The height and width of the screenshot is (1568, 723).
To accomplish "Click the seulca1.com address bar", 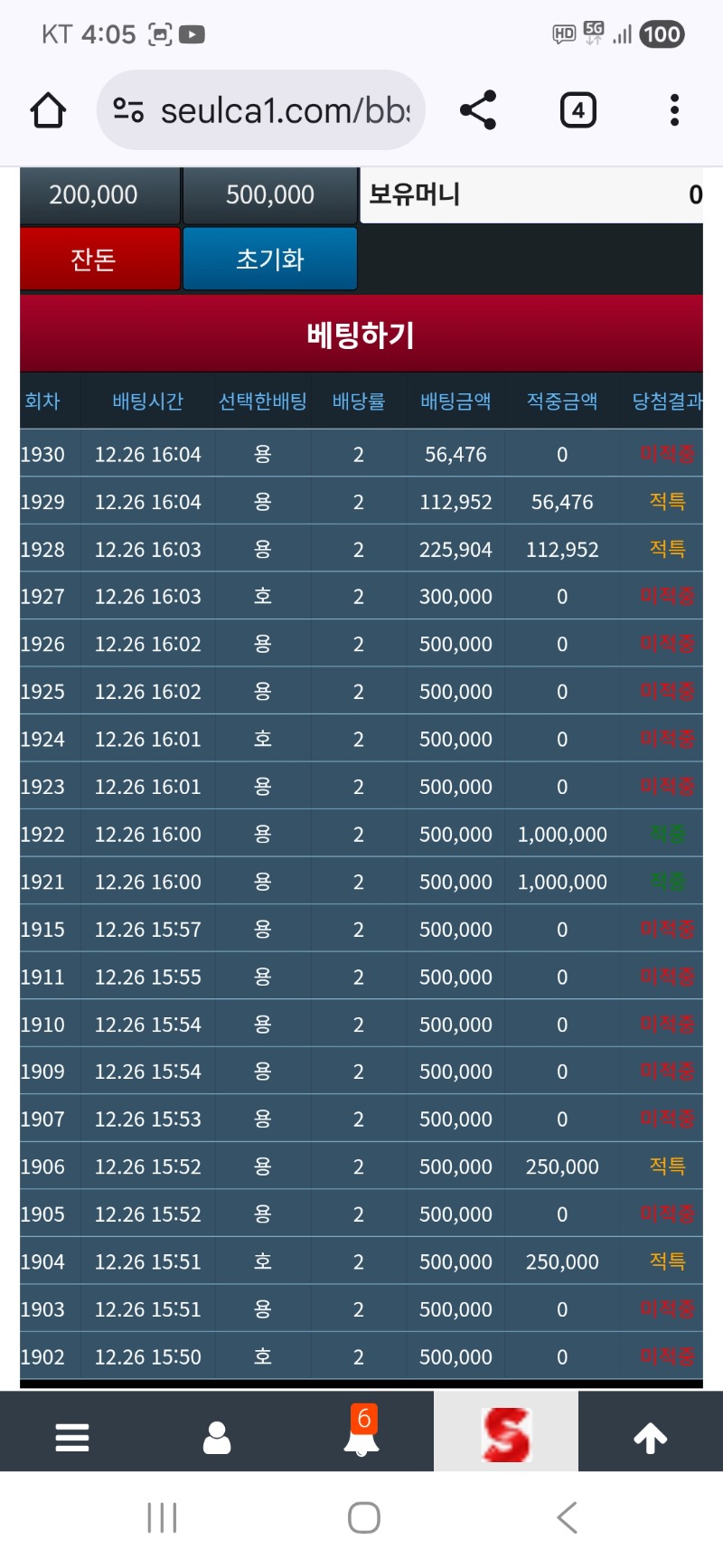I will [x=285, y=110].
